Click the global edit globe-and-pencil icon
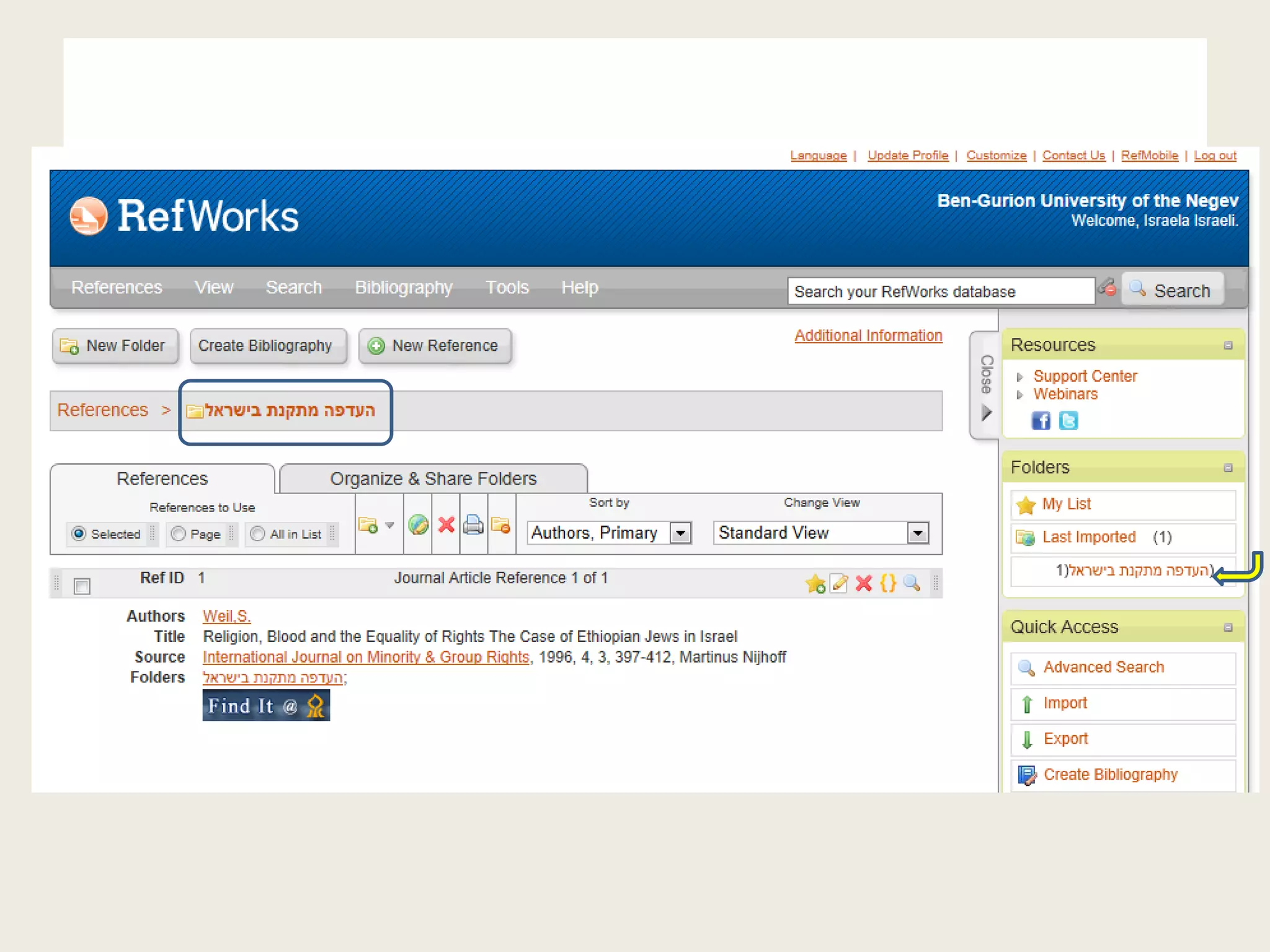 [x=419, y=526]
